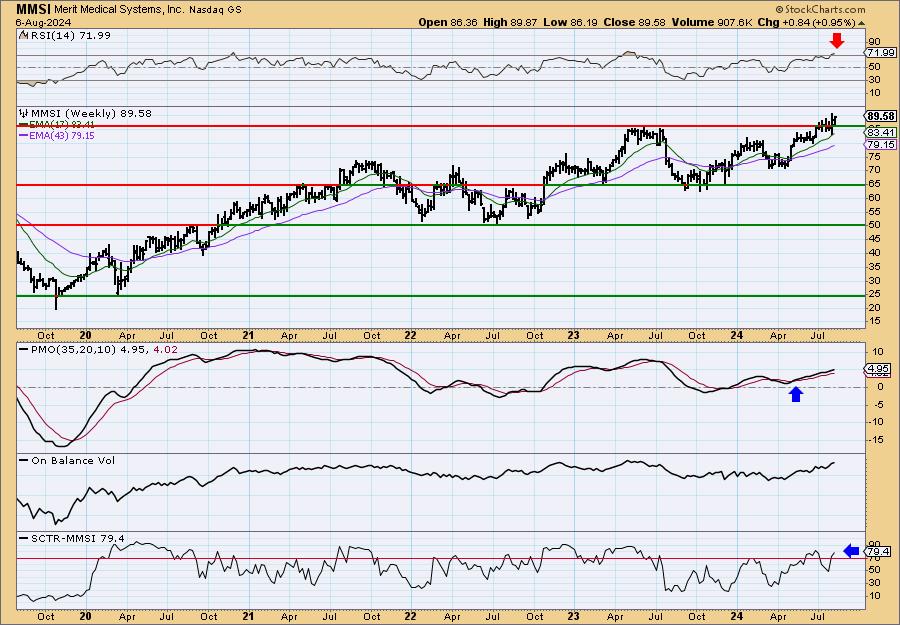Click the MMSI (Weekly) 89.58 price legend
900x625 pixels.
click(86, 114)
